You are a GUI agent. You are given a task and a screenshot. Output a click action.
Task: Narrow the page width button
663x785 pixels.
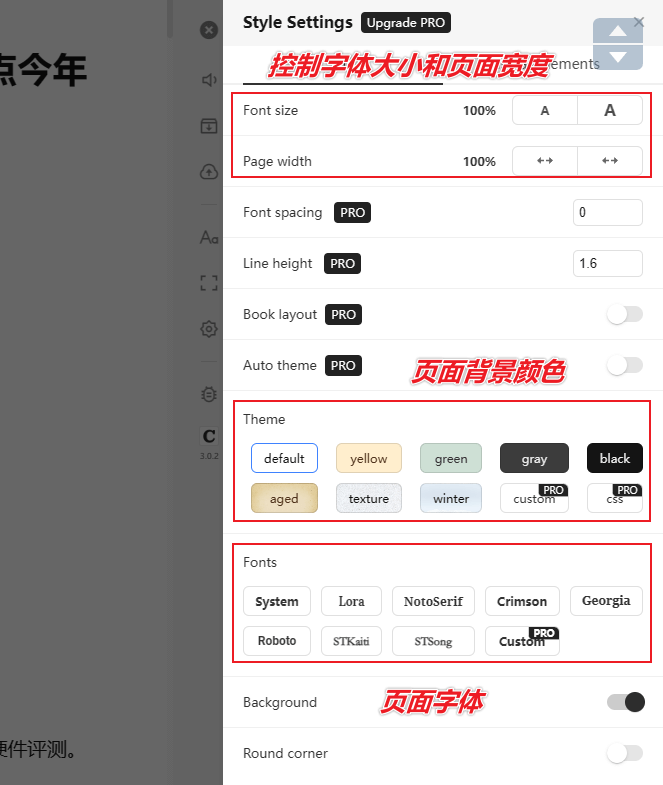pyautogui.click(x=545, y=161)
